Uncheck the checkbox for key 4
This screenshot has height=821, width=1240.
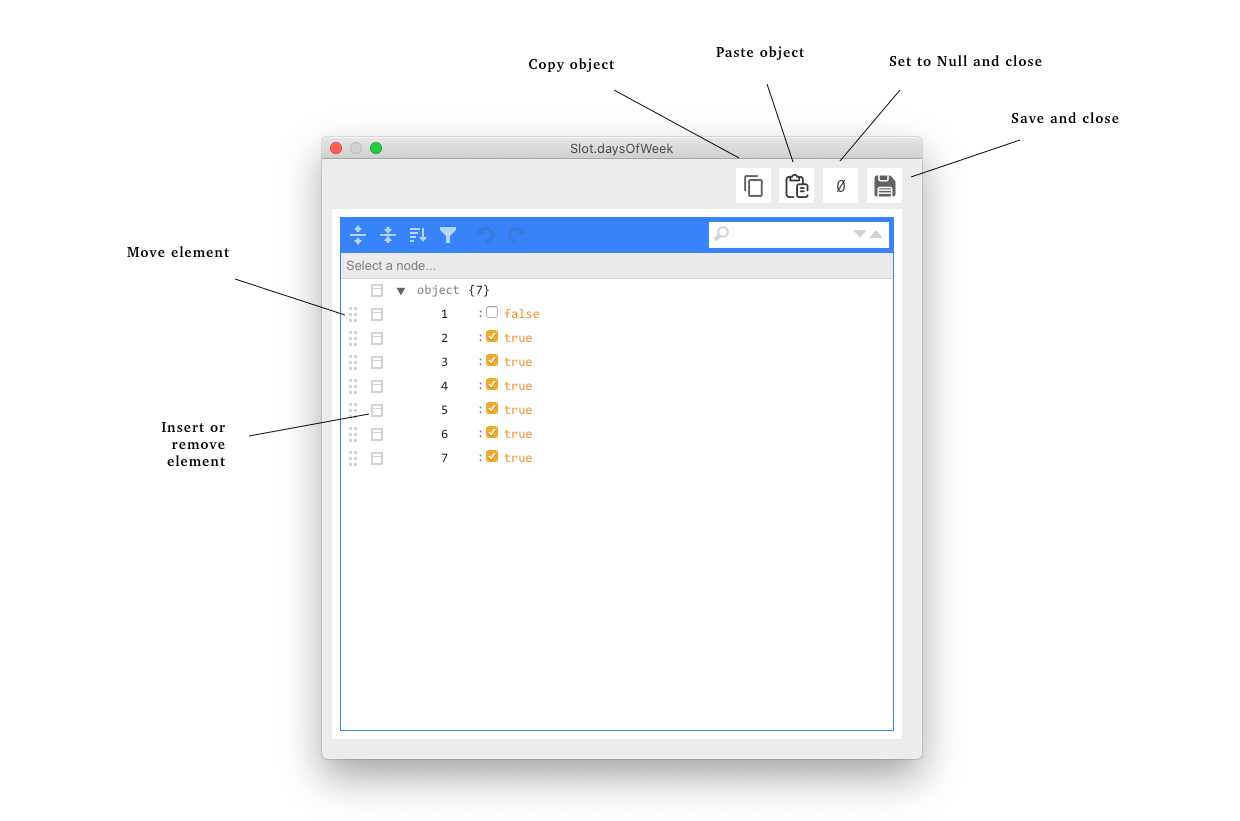(x=492, y=384)
